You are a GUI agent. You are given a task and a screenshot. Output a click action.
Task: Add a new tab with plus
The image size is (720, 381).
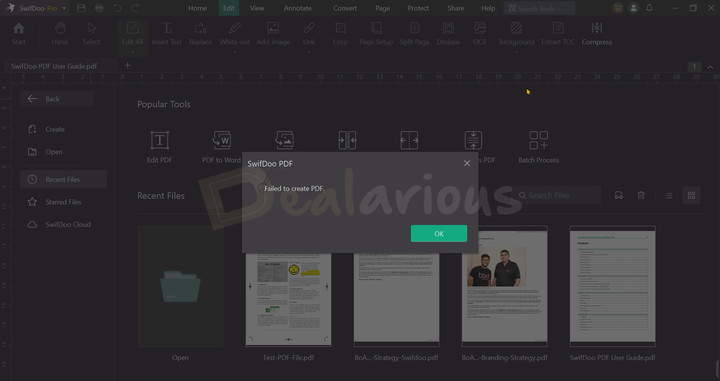coord(128,66)
